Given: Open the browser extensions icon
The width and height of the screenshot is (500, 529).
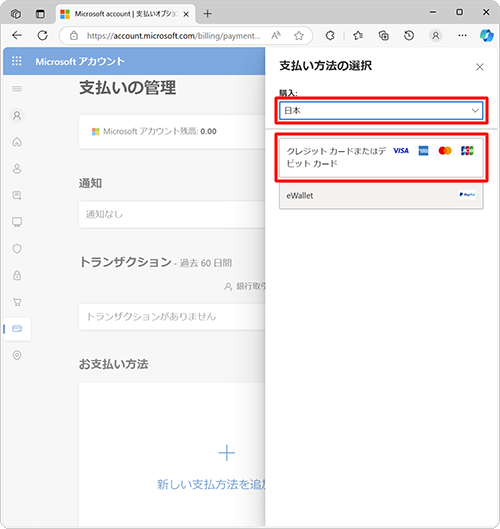Looking at the screenshot, I should coord(330,35).
